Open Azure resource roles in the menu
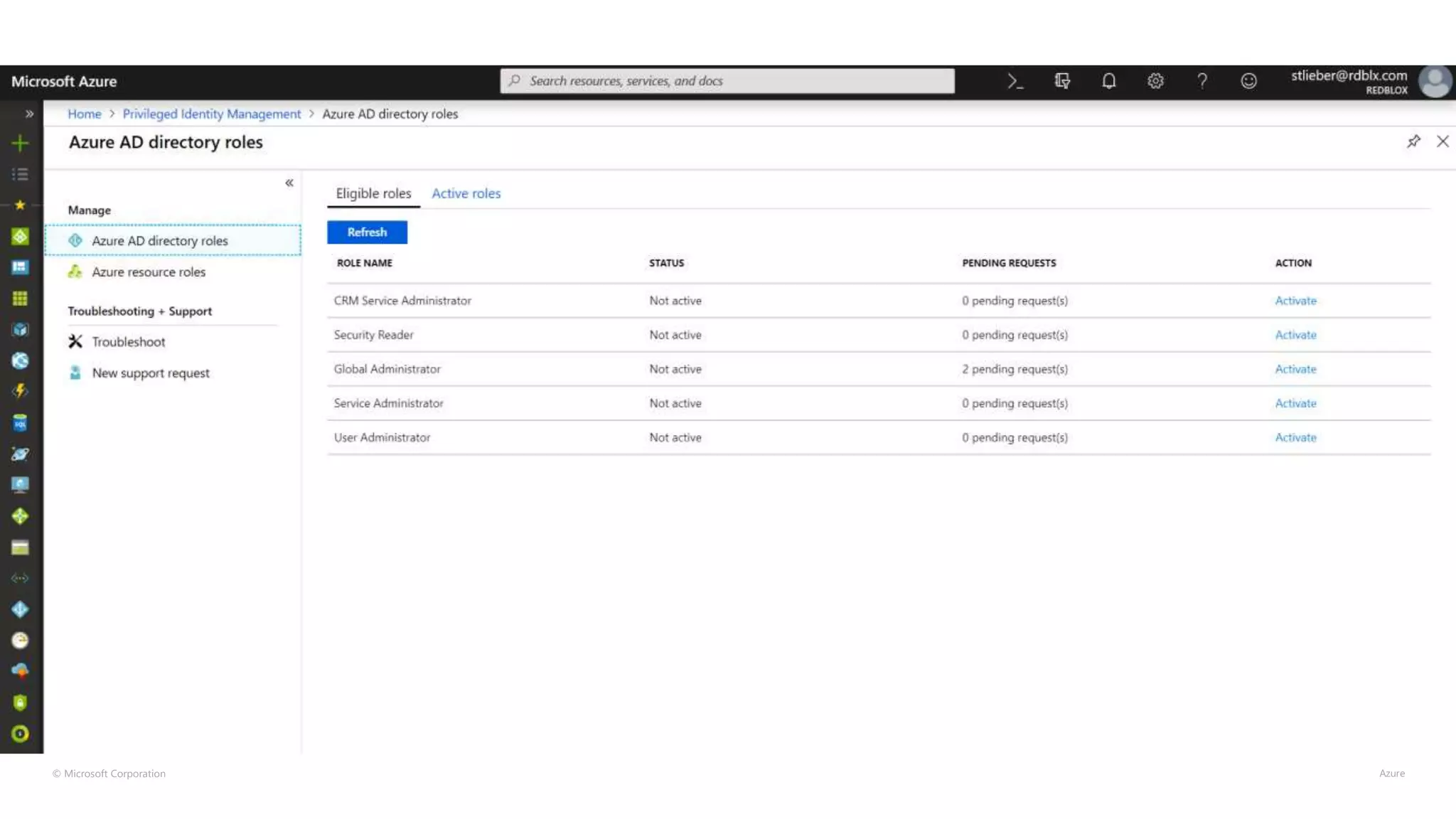The image size is (1456, 819). point(149,272)
